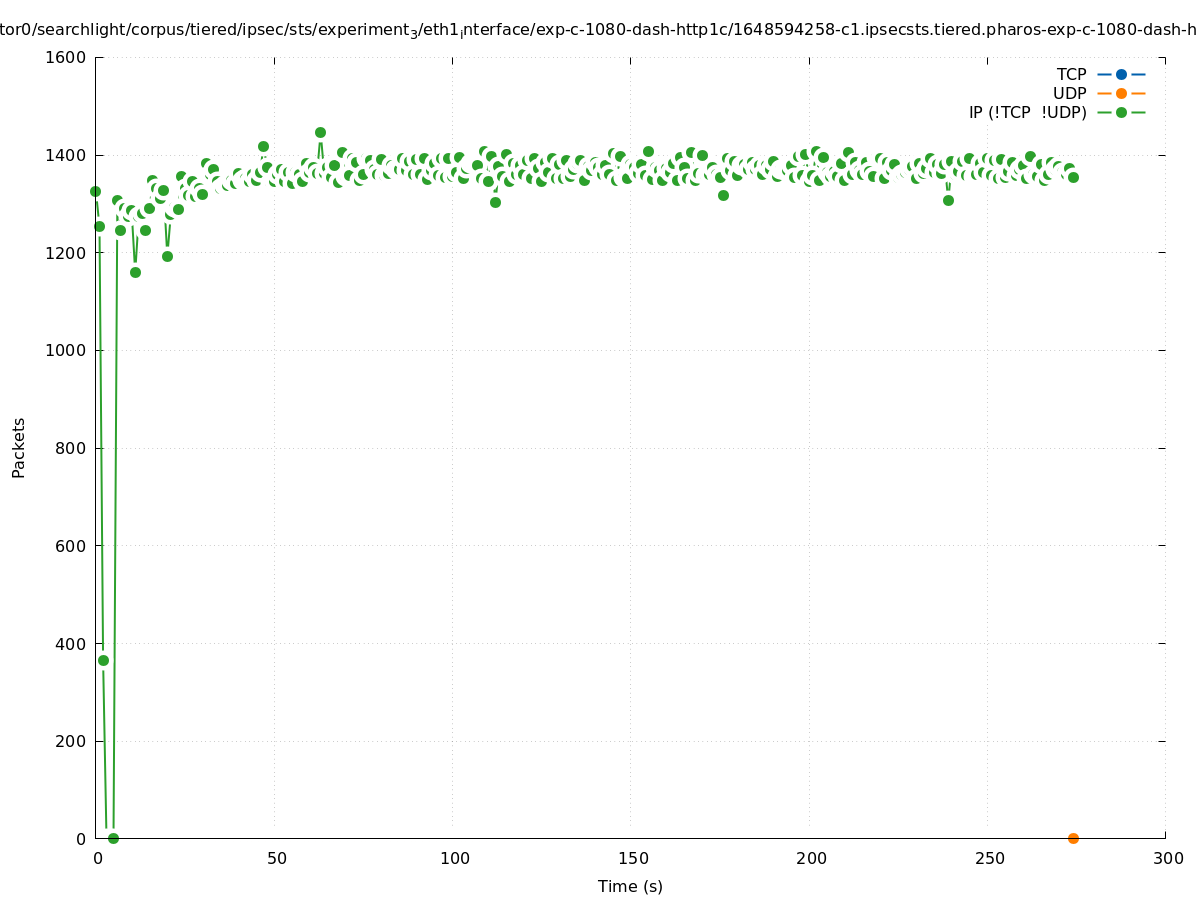Viewport: 1197px width, 900px height.
Task: Click the 150 x-axis tick label
Action: (x=632, y=858)
